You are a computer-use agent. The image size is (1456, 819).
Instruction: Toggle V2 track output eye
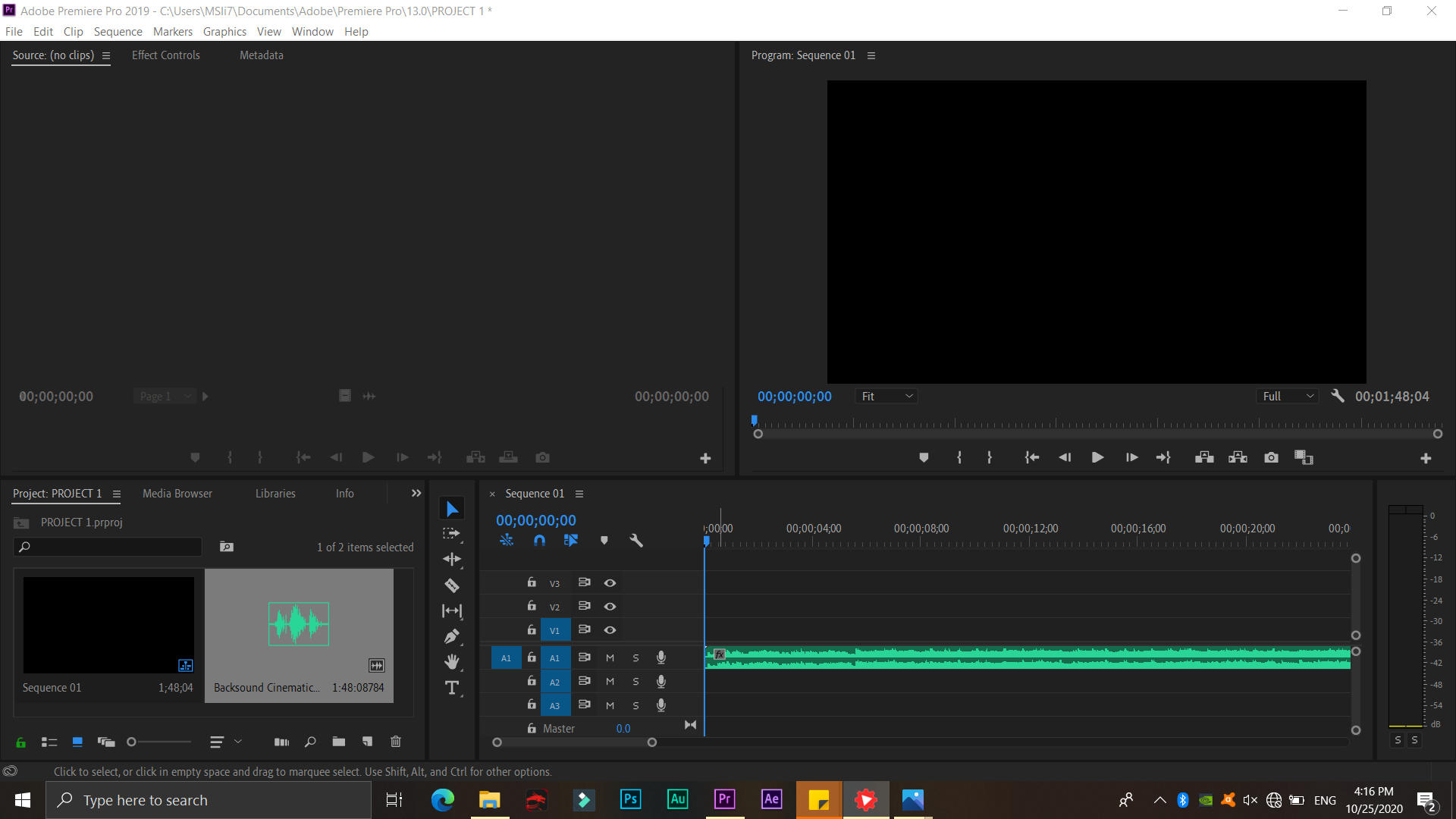tap(610, 607)
